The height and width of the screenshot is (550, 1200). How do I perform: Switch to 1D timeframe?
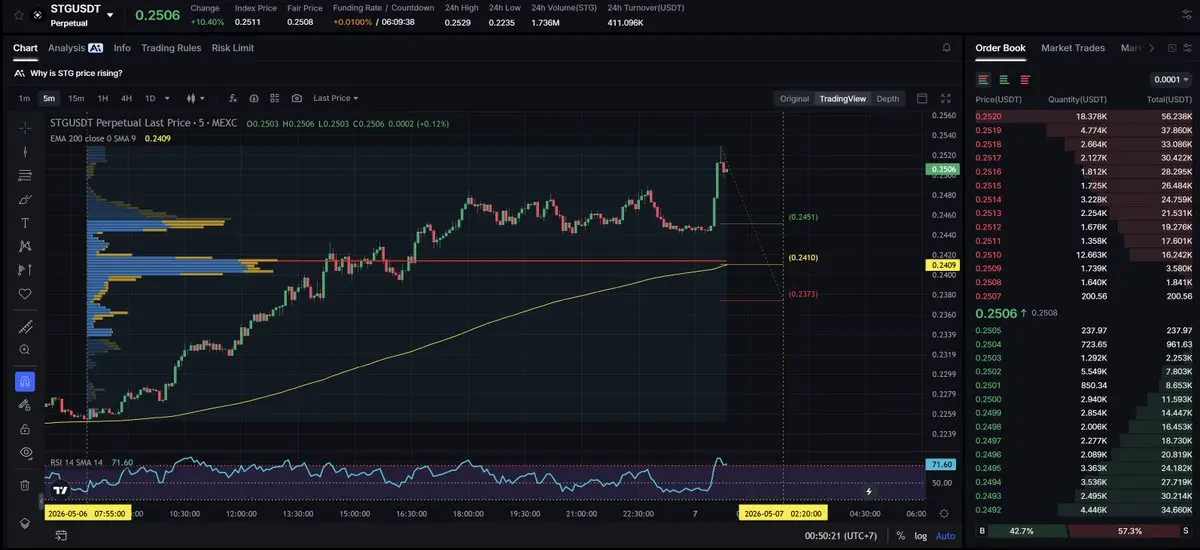coord(150,98)
